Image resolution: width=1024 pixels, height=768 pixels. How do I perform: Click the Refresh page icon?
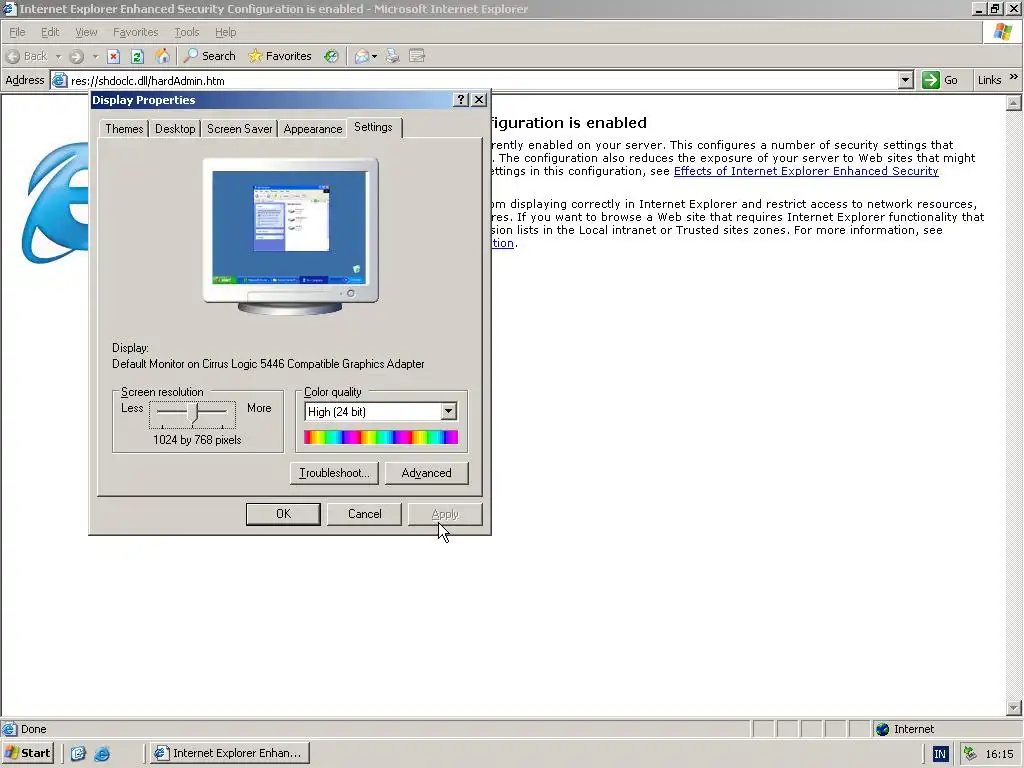137,56
